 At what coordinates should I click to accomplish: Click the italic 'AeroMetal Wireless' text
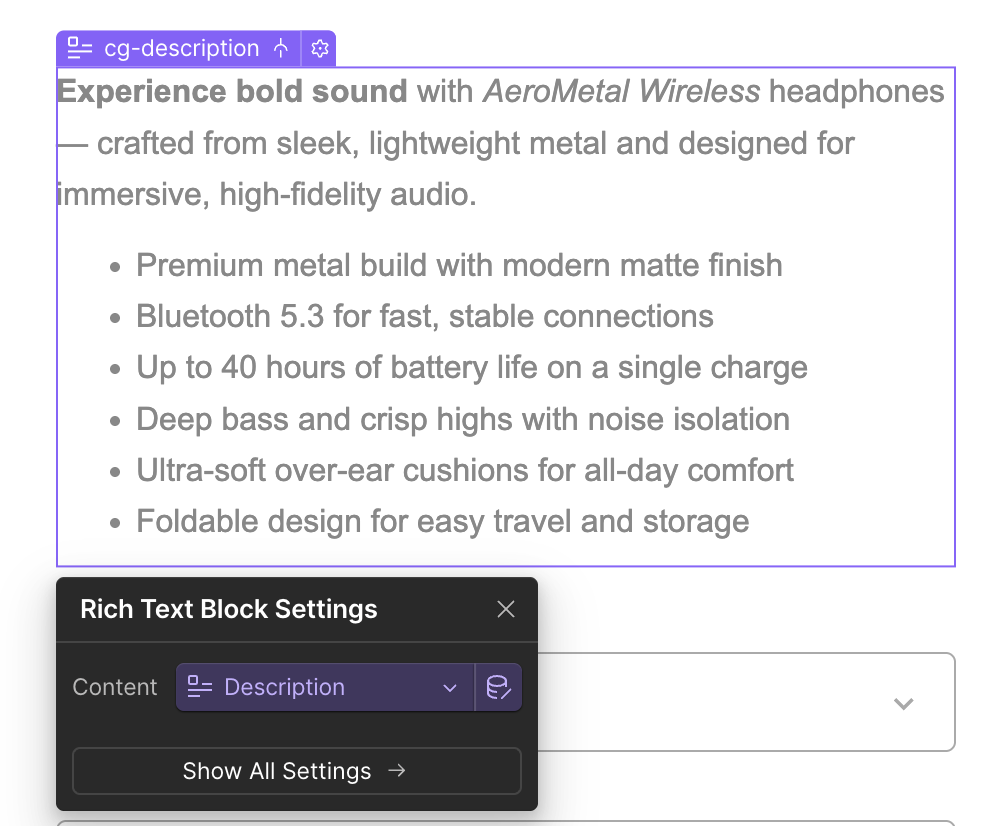(x=622, y=91)
